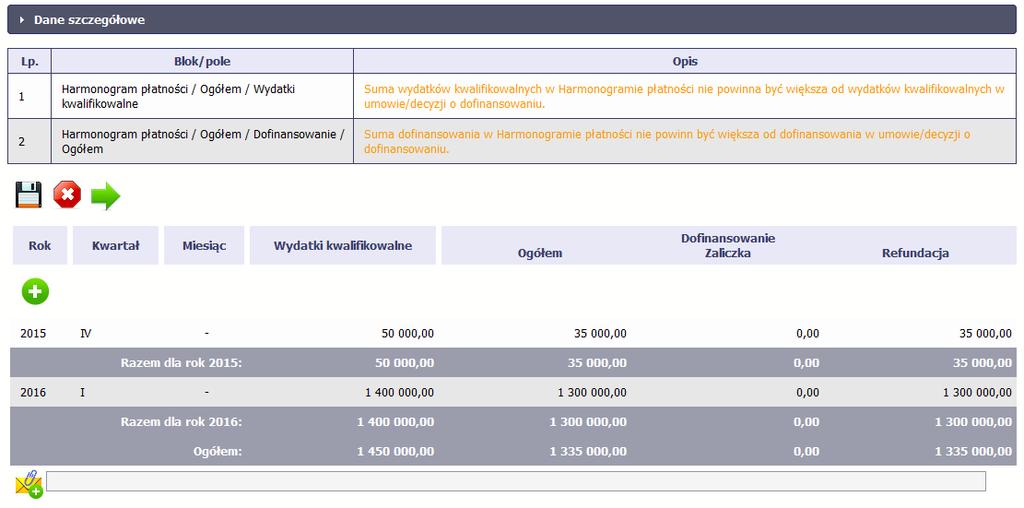Click the Dane szczegółowe header bar
The image size is (1024, 508).
pyautogui.click(x=512, y=20)
